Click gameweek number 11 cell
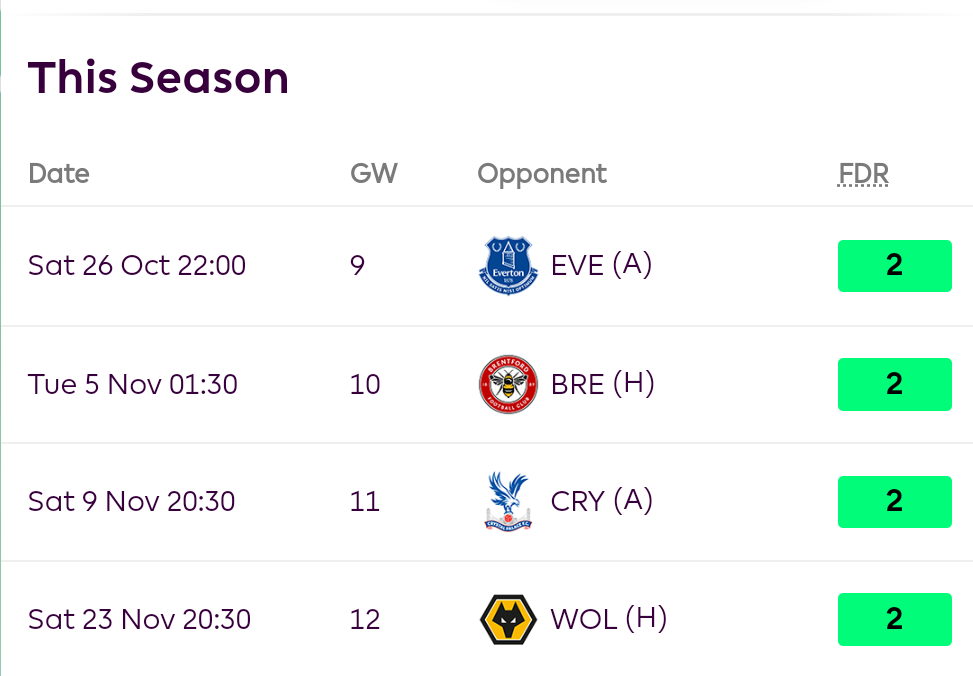Viewport: 973px width, 676px height. click(365, 501)
